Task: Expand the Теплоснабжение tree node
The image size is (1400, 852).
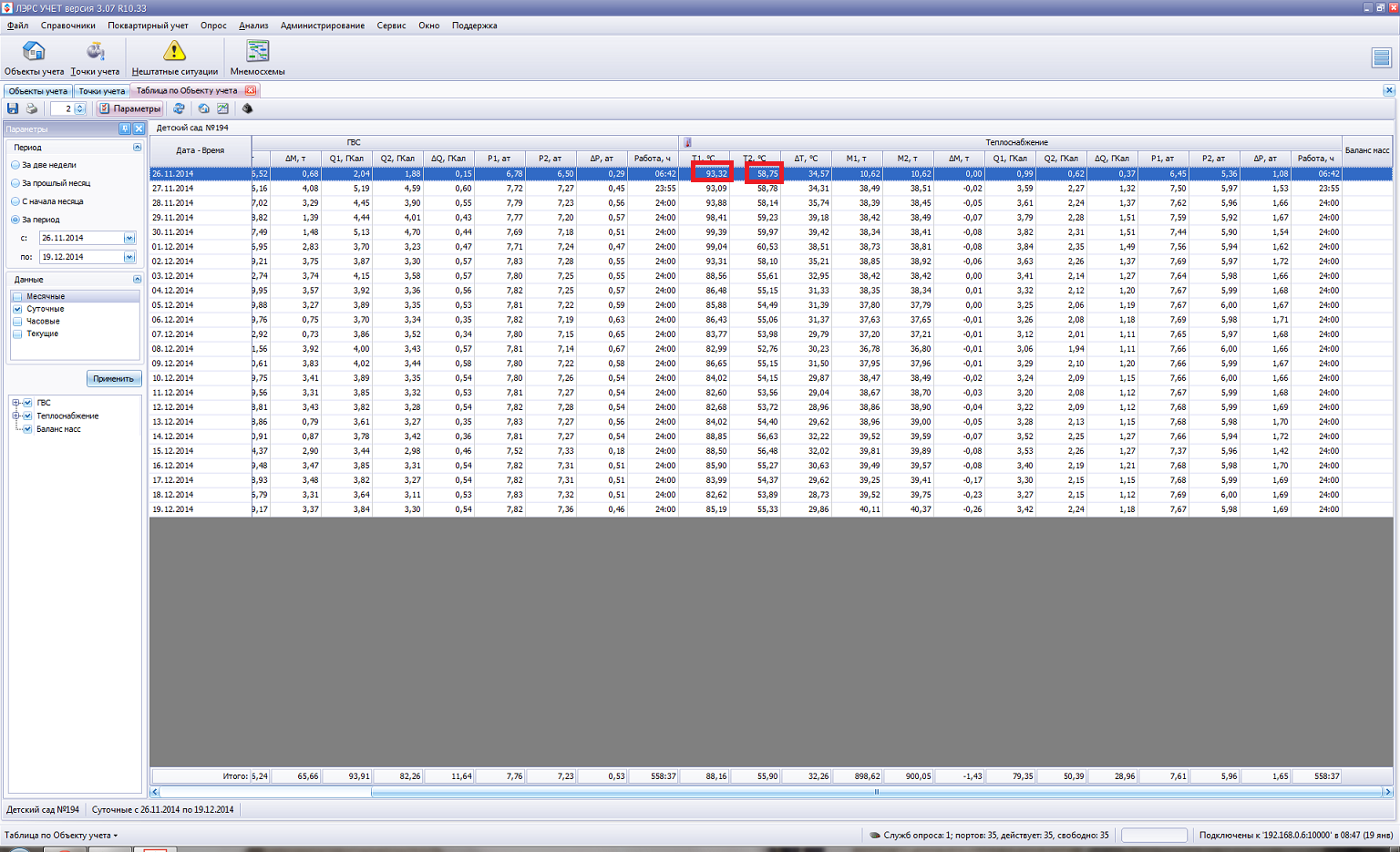Action: (15, 416)
